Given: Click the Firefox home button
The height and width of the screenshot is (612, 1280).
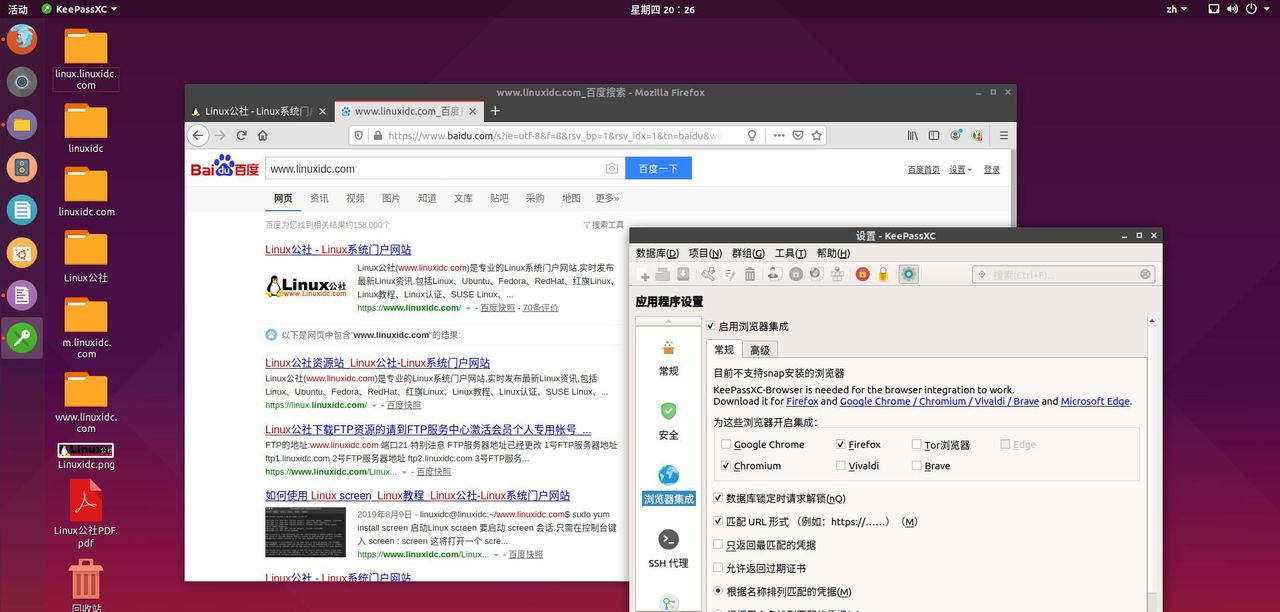Looking at the screenshot, I should [x=263, y=135].
